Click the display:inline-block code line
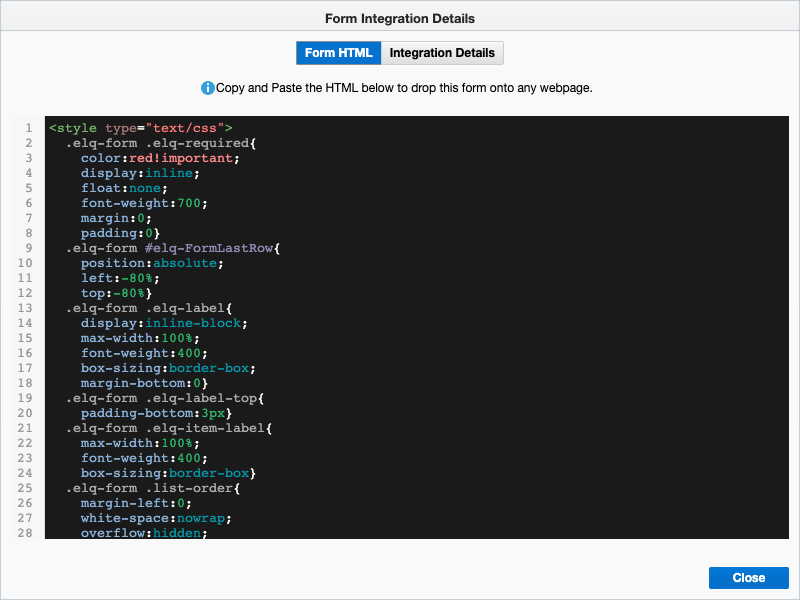This screenshot has height=600, width=800. tap(163, 323)
